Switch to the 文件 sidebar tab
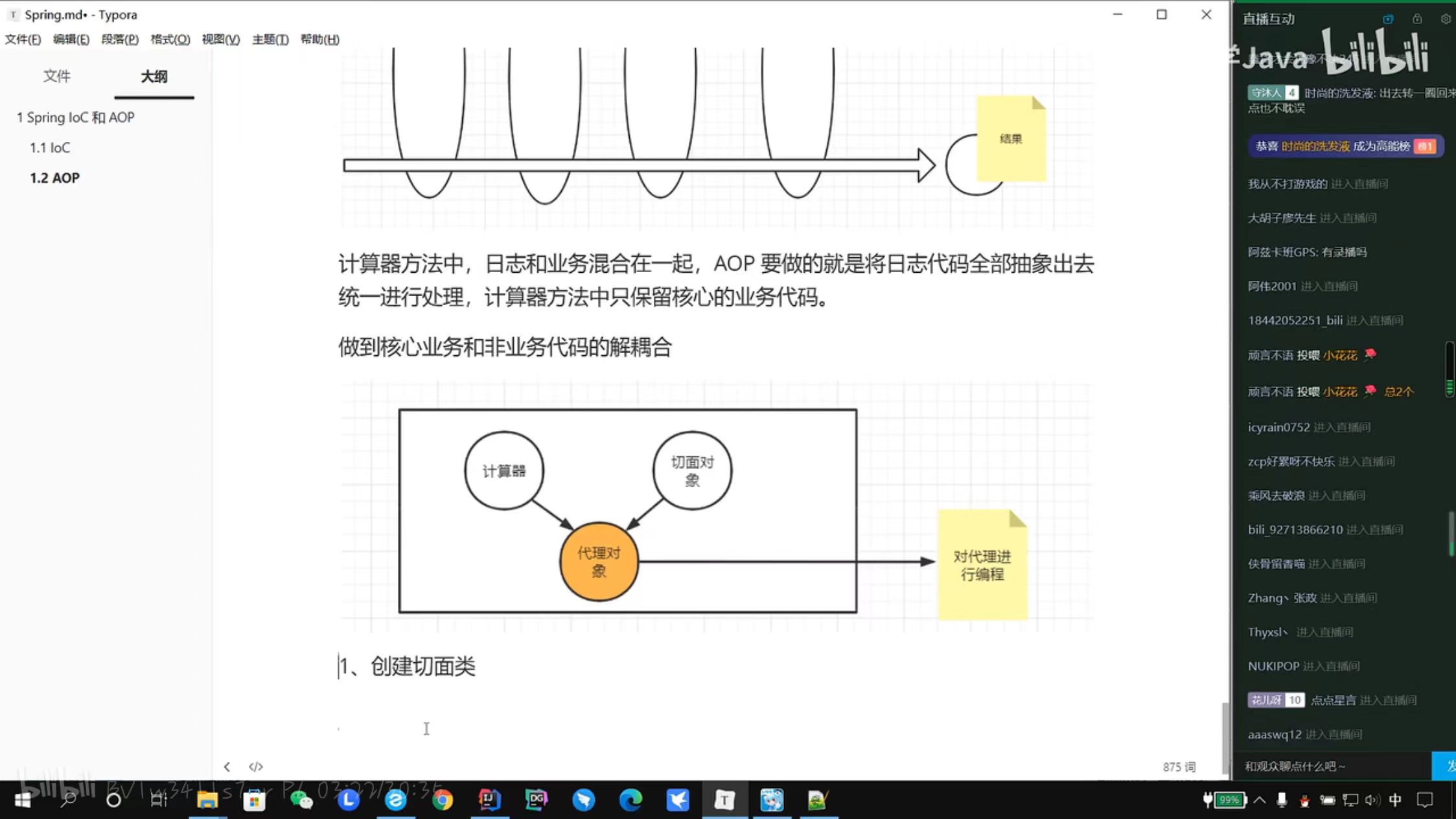Viewport: 1456px width, 819px height. coord(57,76)
